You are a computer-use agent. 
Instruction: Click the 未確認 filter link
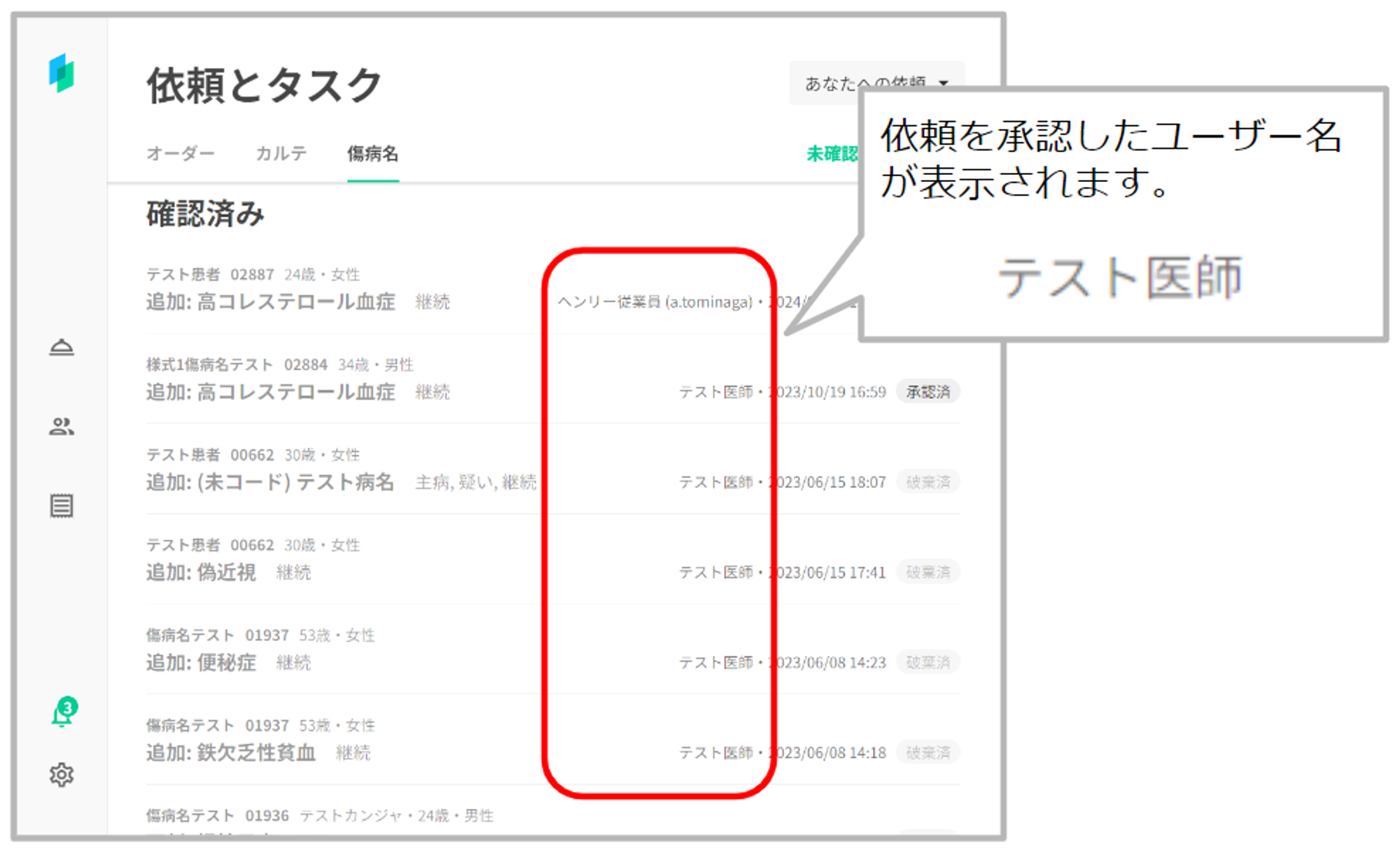point(832,153)
